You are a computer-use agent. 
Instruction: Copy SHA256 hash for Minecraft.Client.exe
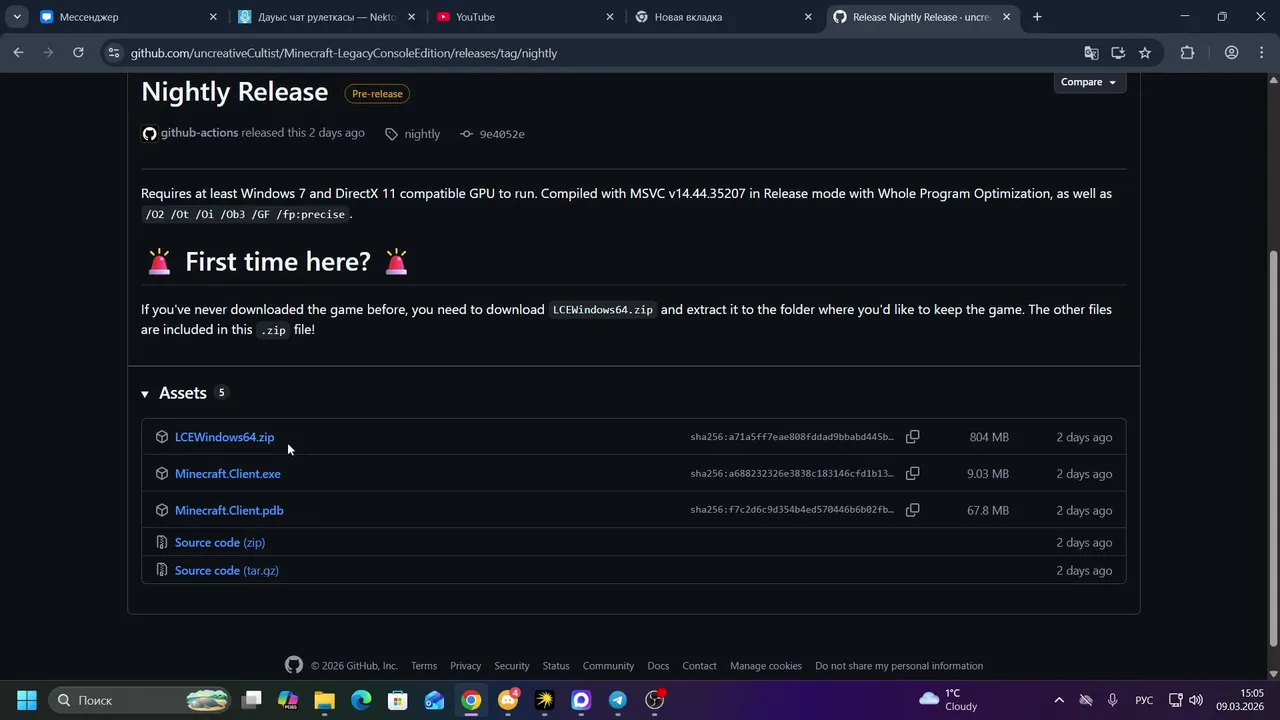click(x=912, y=474)
